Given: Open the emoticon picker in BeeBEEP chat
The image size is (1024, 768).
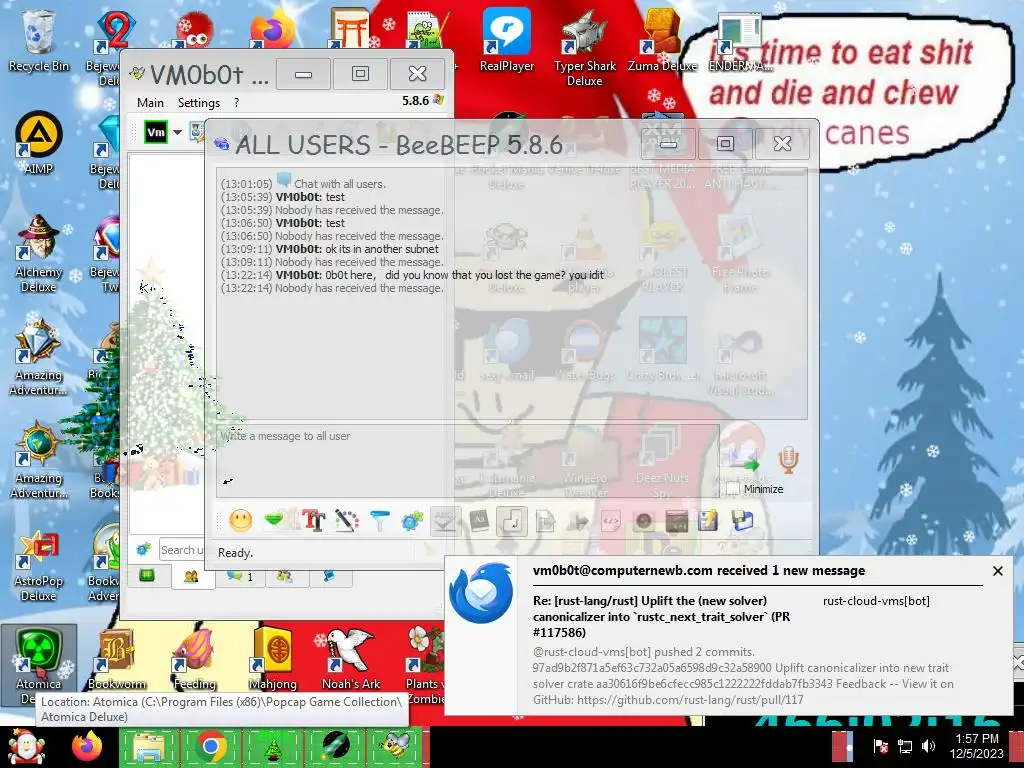Looking at the screenshot, I should [240, 520].
